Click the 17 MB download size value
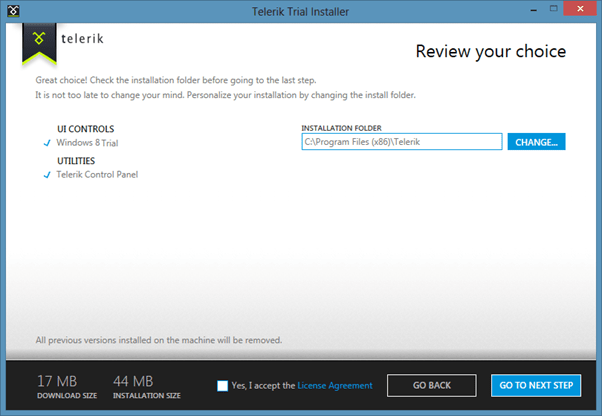Viewport: 602px width, 416px height. pos(56,380)
